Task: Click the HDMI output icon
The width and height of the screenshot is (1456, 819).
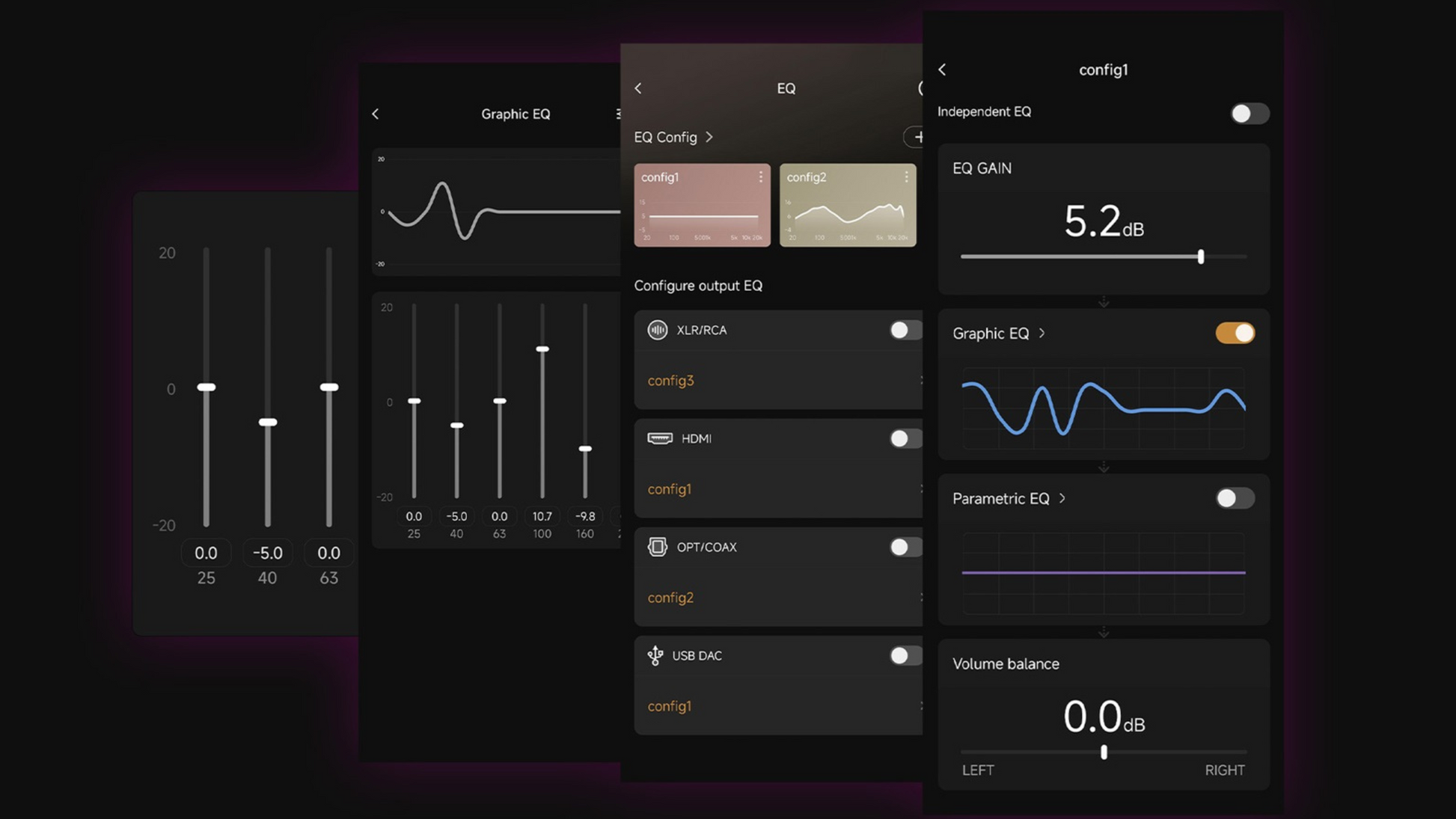Action: tap(660, 438)
